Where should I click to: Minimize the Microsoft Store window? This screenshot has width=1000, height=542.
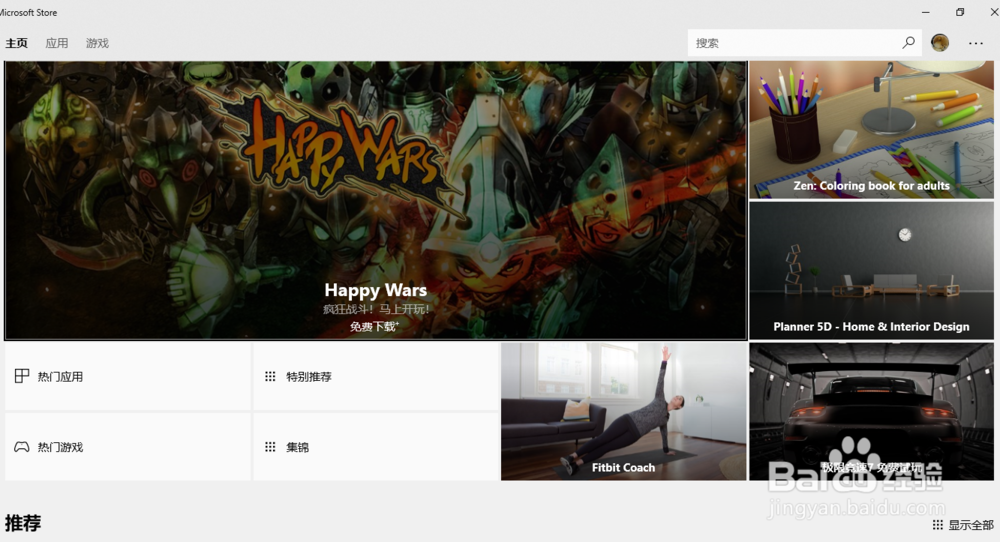(x=925, y=12)
